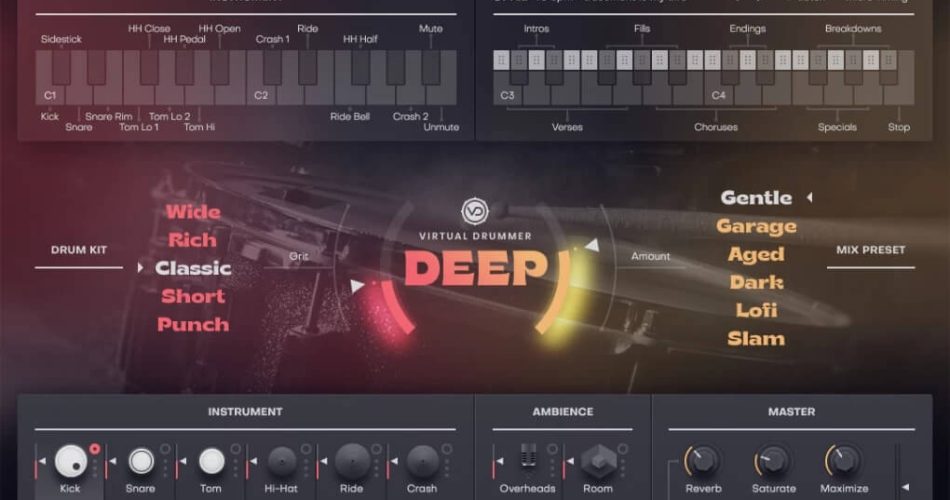This screenshot has height=500, width=950.
Task: Select the Snare drum channel icon
Action: 141,461
